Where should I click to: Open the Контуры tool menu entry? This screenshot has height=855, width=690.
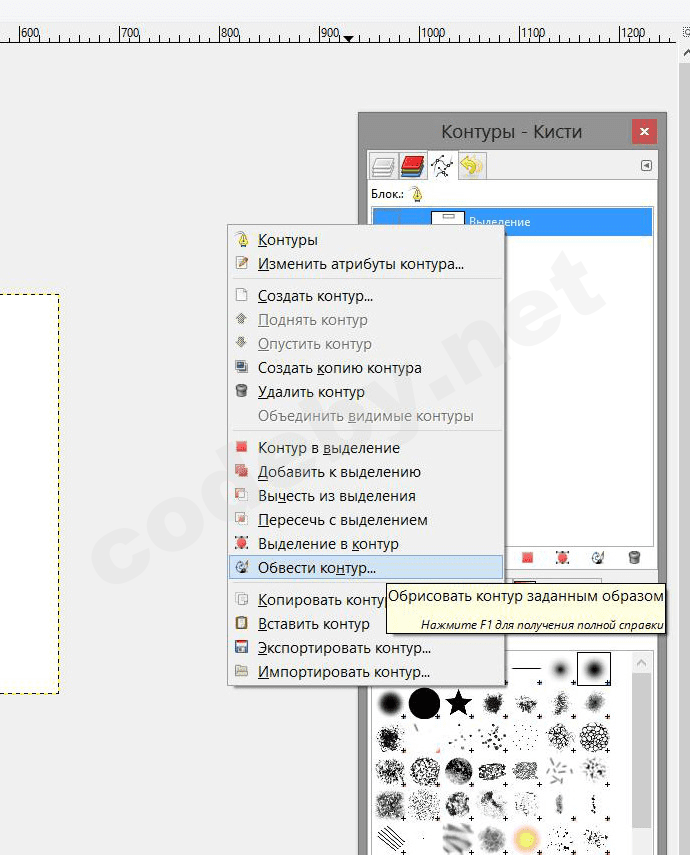coord(365,240)
